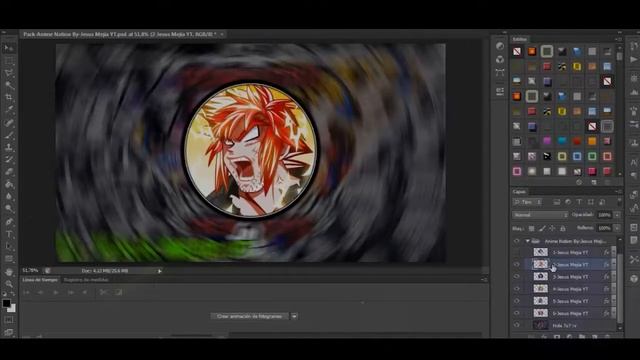Filter layers by type layers (T icon)
The height and width of the screenshot is (360, 640).
click(x=579, y=202)
